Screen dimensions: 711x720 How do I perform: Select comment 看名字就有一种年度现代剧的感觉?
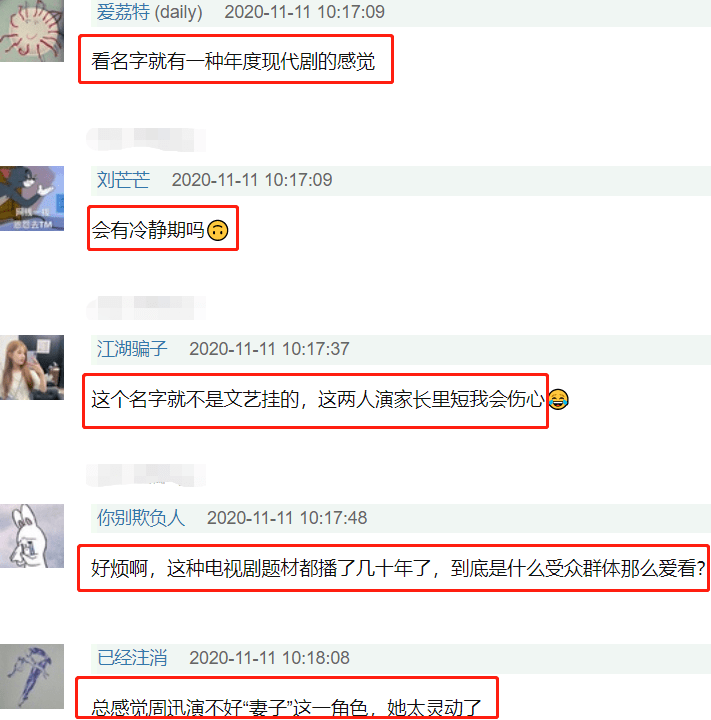coord(233,62)
